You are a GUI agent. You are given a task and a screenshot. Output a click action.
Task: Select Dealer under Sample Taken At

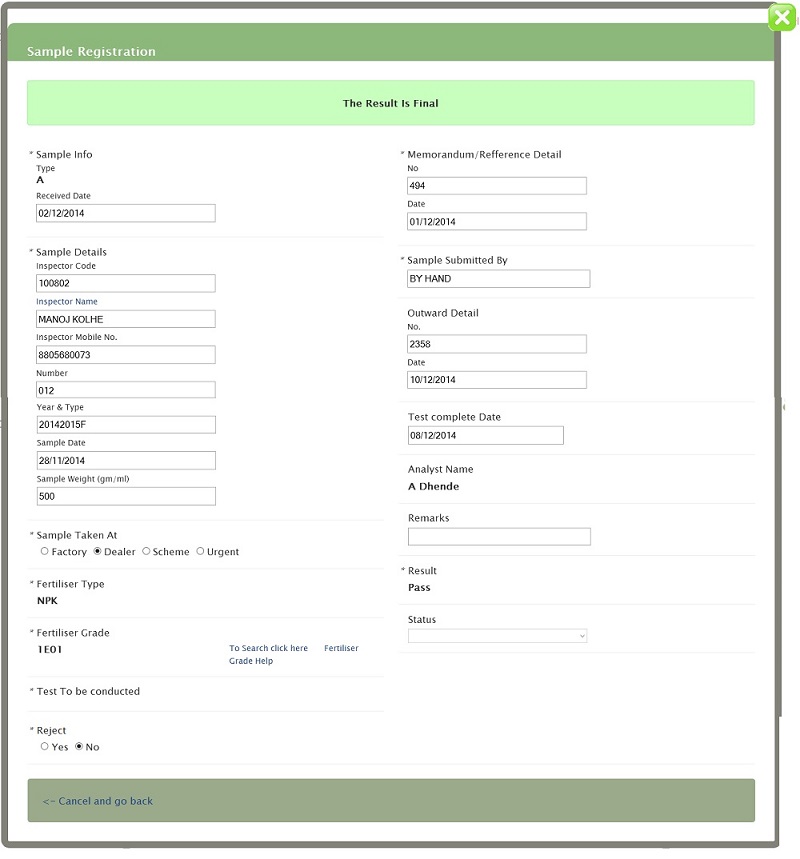[98, 551]
